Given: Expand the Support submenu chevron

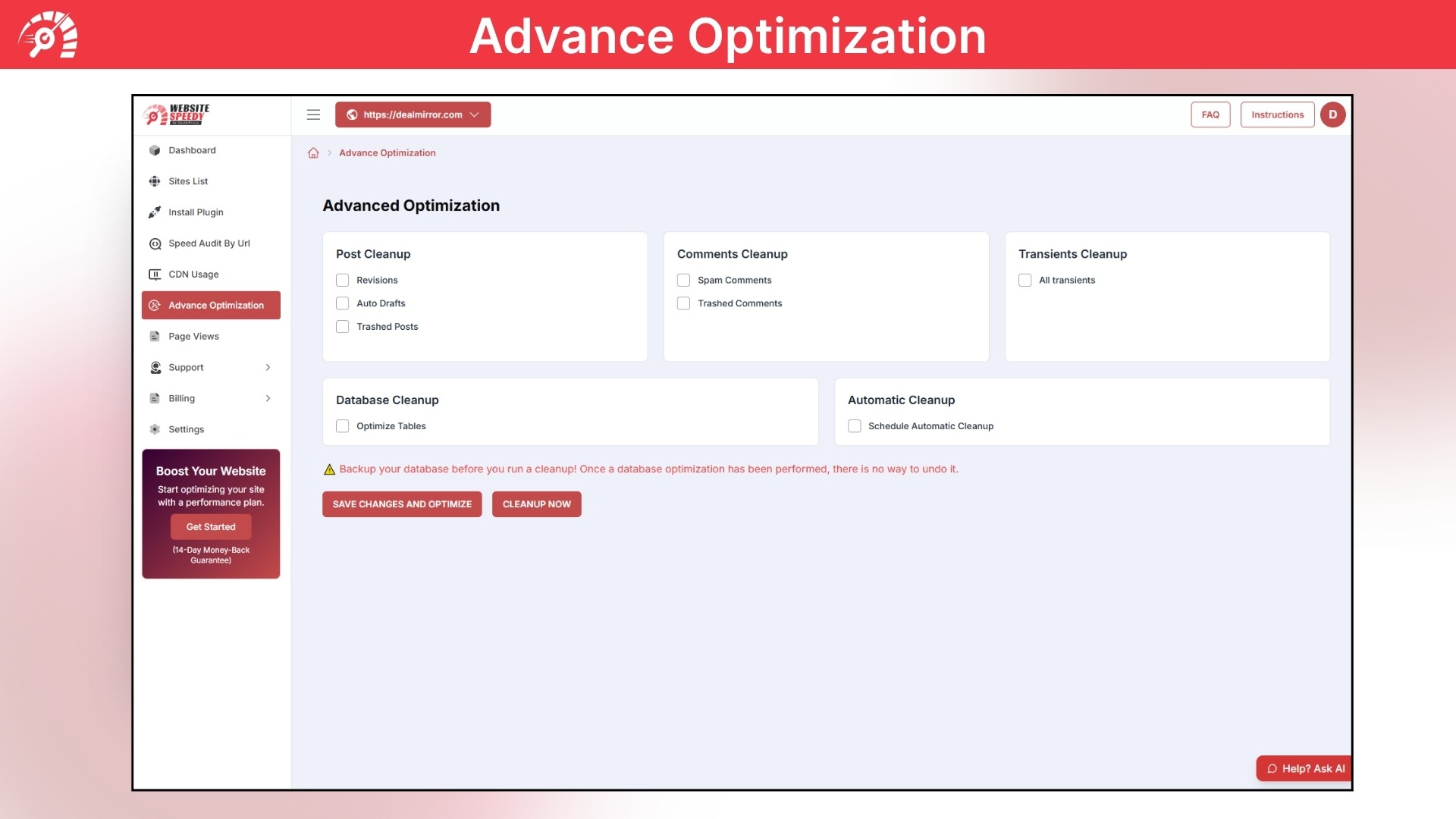Looking at the screenshot, I should coord(268,368).
